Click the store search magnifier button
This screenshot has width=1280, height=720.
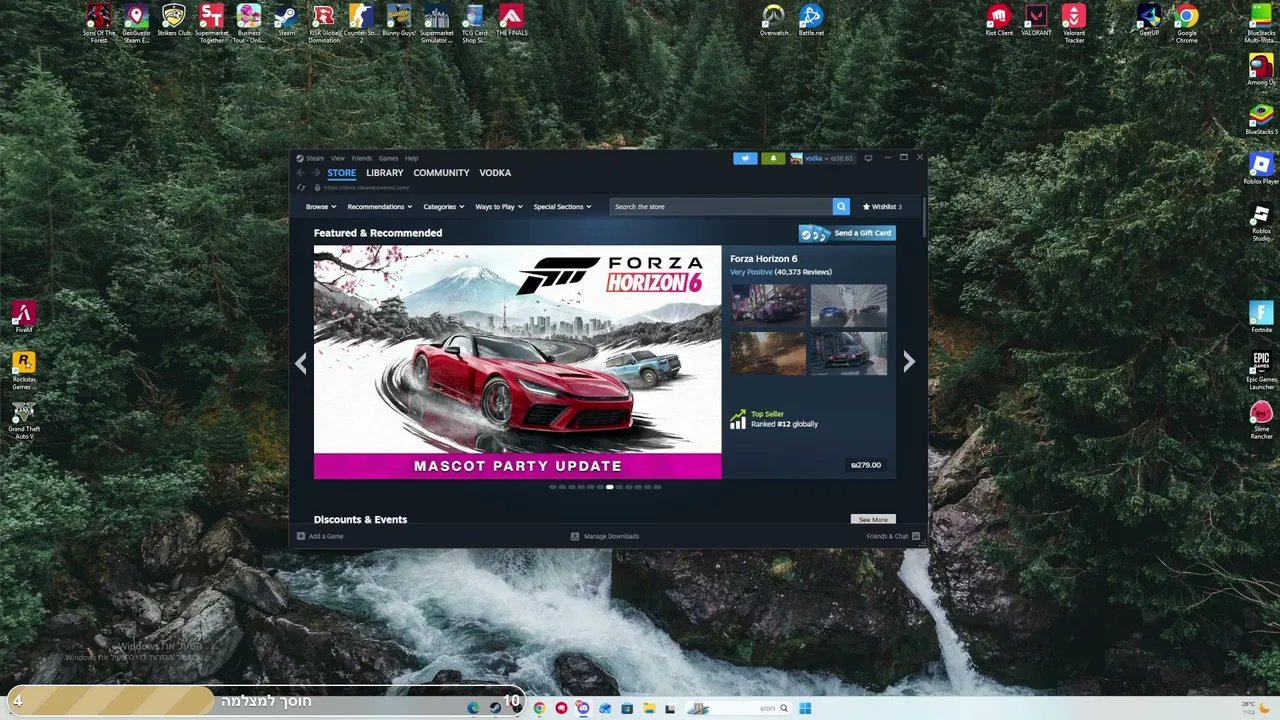[841, 207]
